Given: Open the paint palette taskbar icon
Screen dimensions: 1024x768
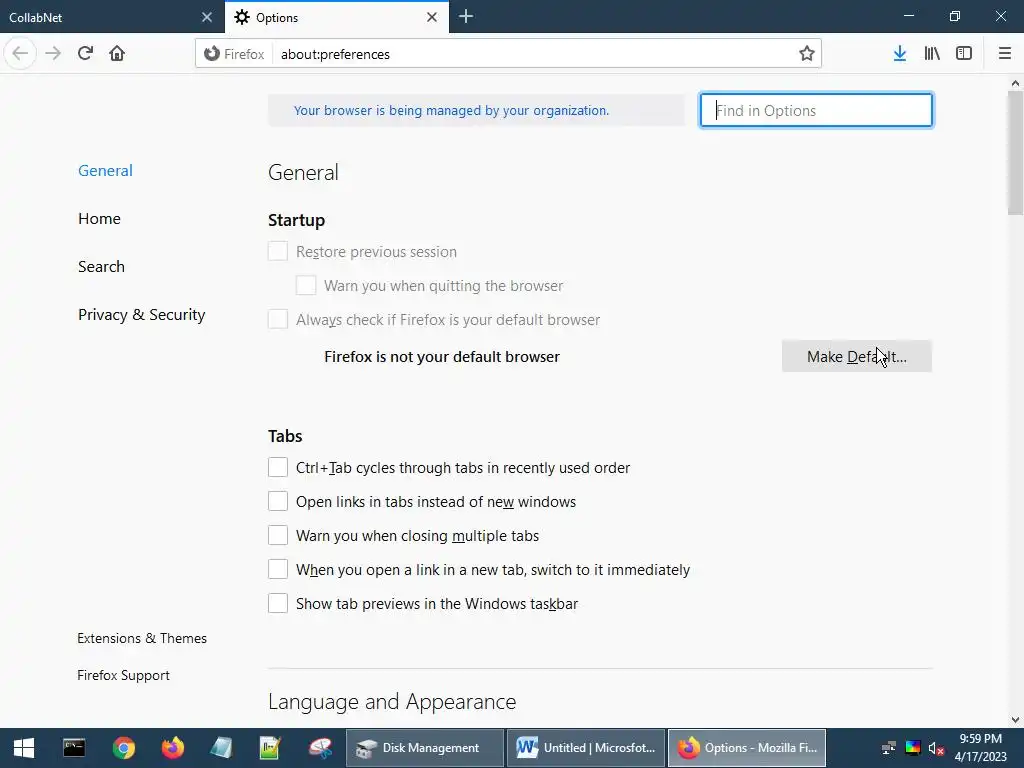Looking at the screenshot, I should click(x=320, y=748).
